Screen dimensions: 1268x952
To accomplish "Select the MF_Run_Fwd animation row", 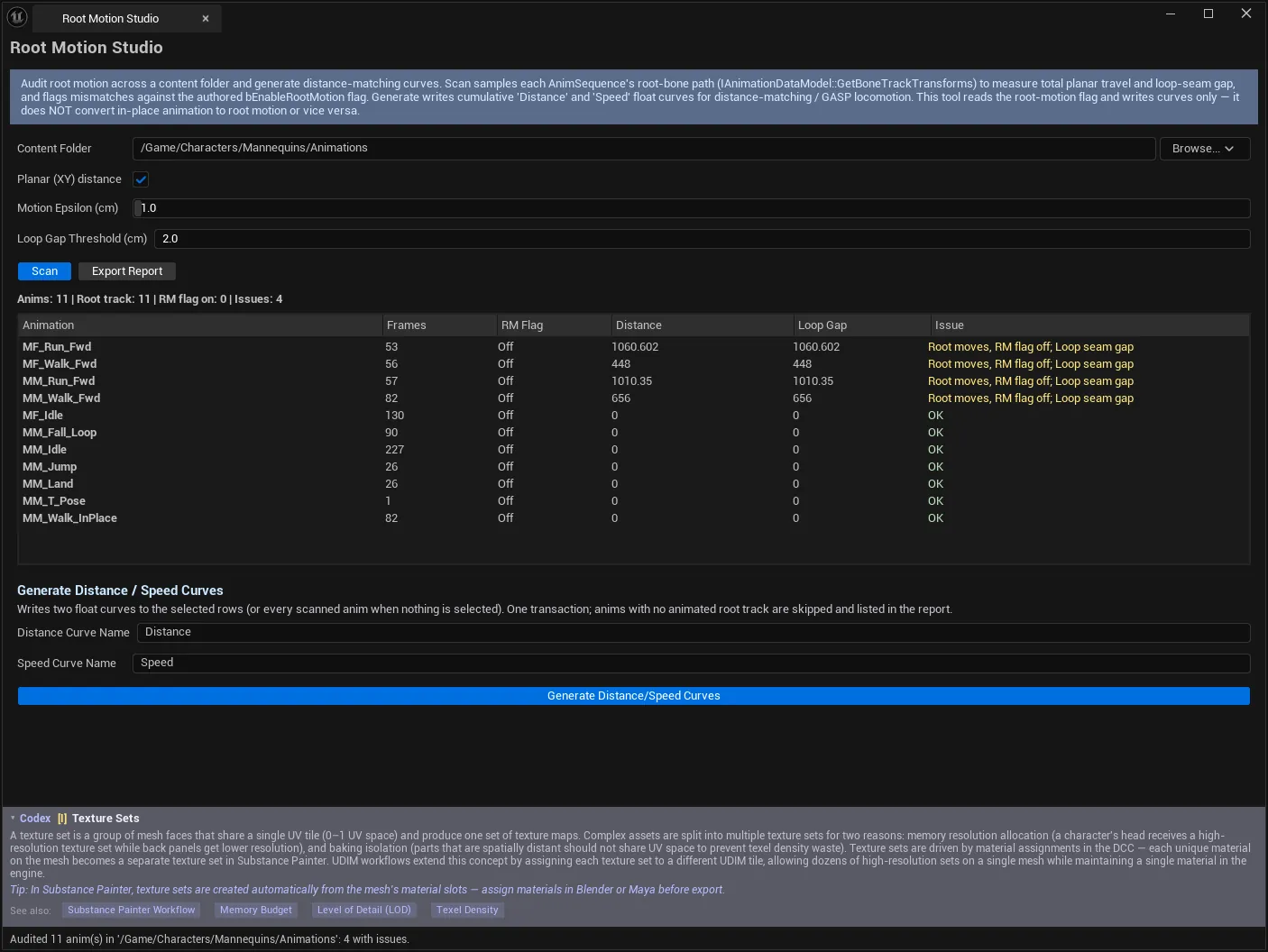I will 633,347.
